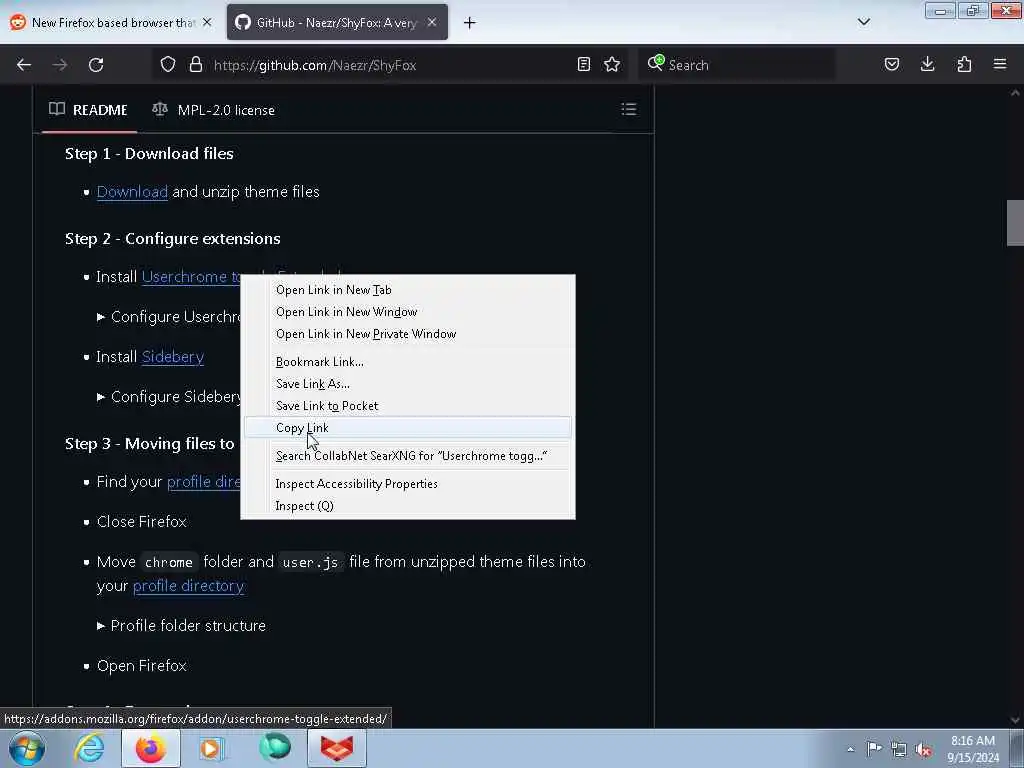Expand Configure Userchrome details

coord(169,317)
